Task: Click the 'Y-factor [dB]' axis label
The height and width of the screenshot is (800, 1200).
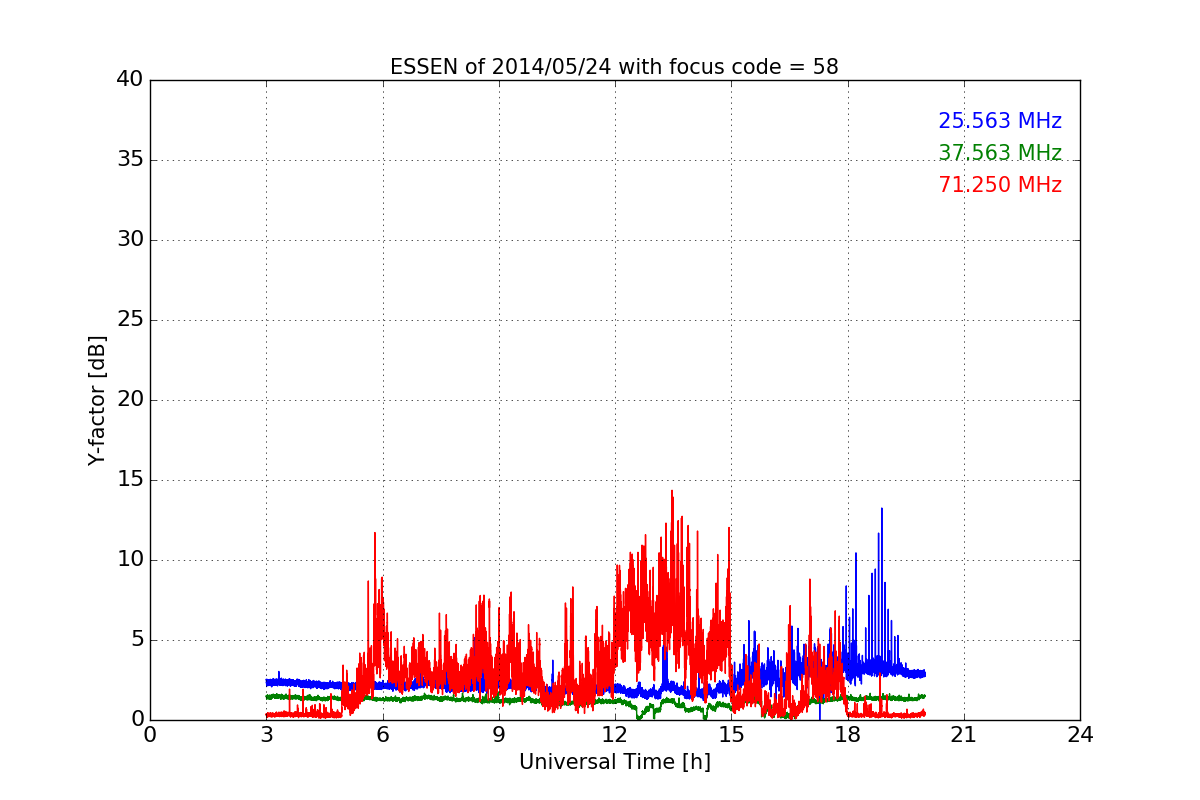Action: coord(97,400)
